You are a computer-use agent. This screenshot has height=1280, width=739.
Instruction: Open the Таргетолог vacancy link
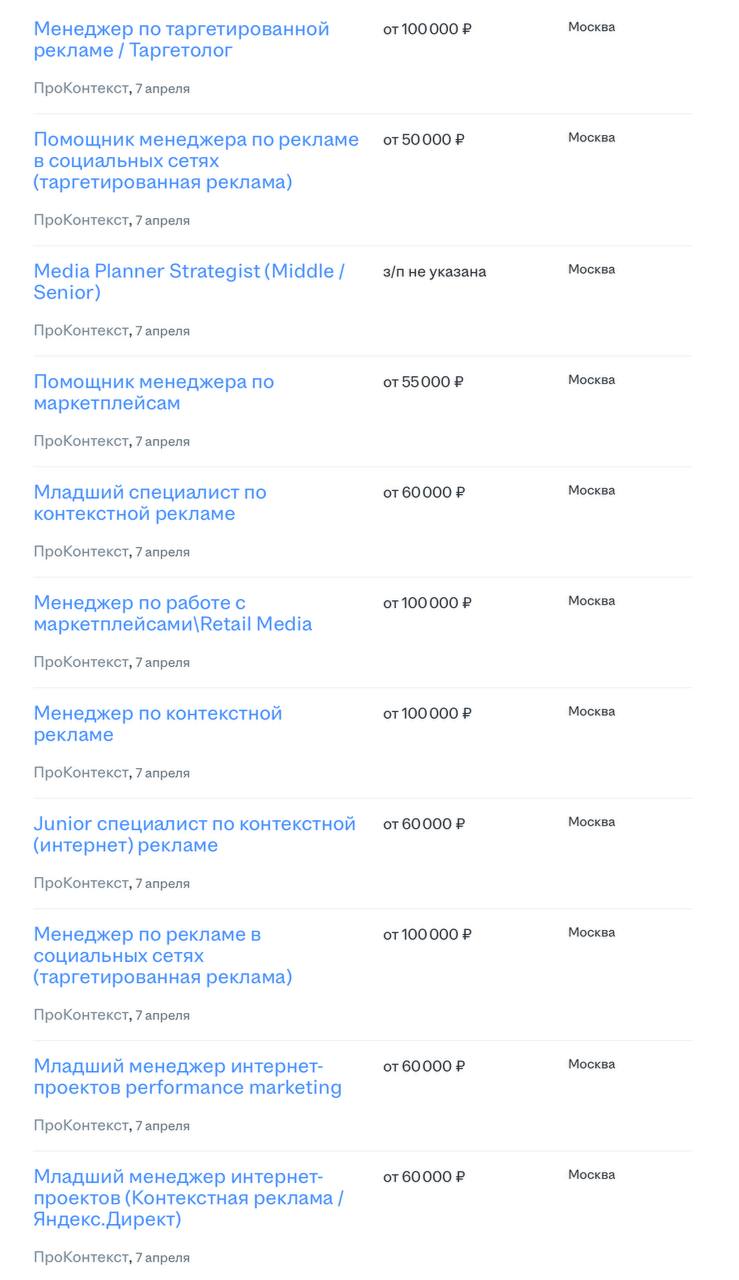(181, 39)
